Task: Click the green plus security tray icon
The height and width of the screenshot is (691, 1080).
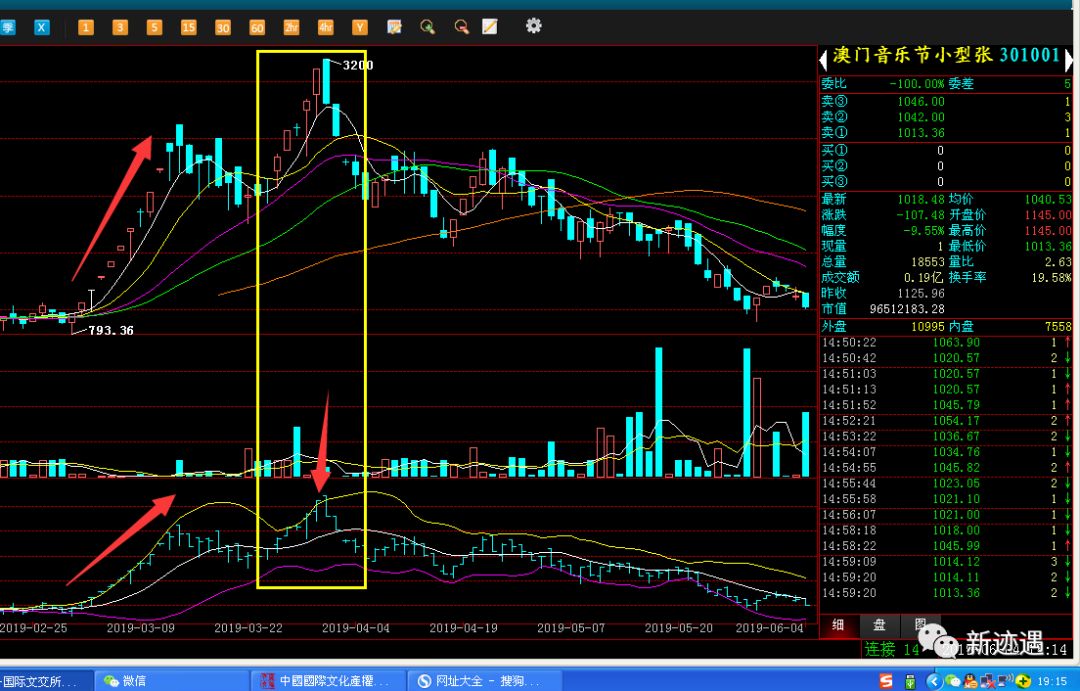Action: pyautogui.click(x=1023, y=681)
